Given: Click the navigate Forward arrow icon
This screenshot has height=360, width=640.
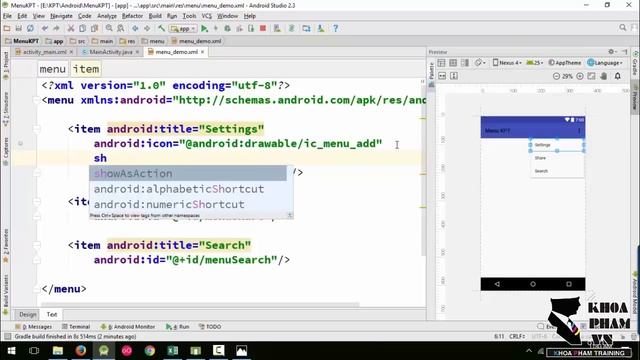Looking at the screenshot, I should pyautogui.click(x=147, y=28).
